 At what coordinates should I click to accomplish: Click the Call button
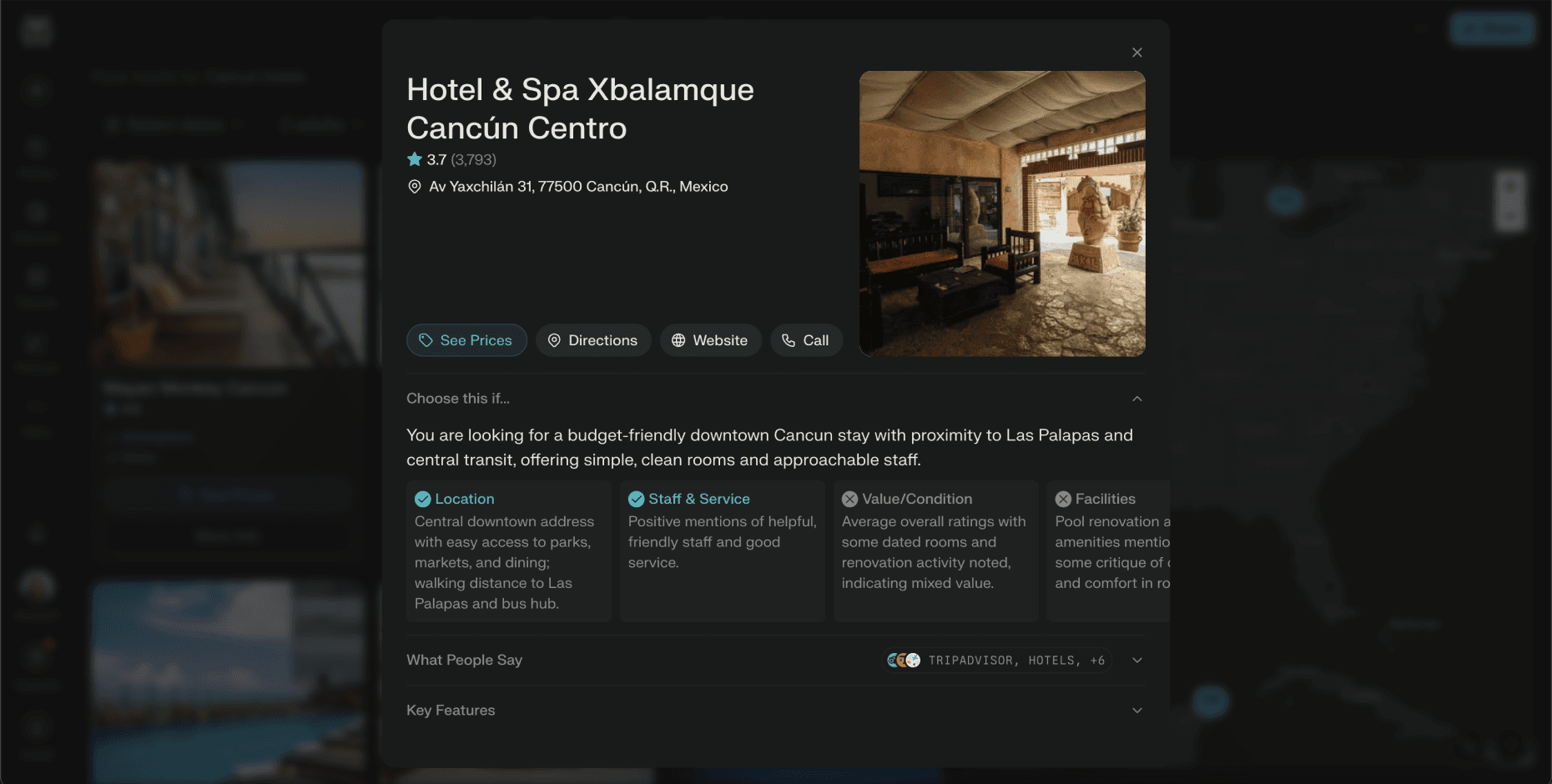(x=806, y=340)
